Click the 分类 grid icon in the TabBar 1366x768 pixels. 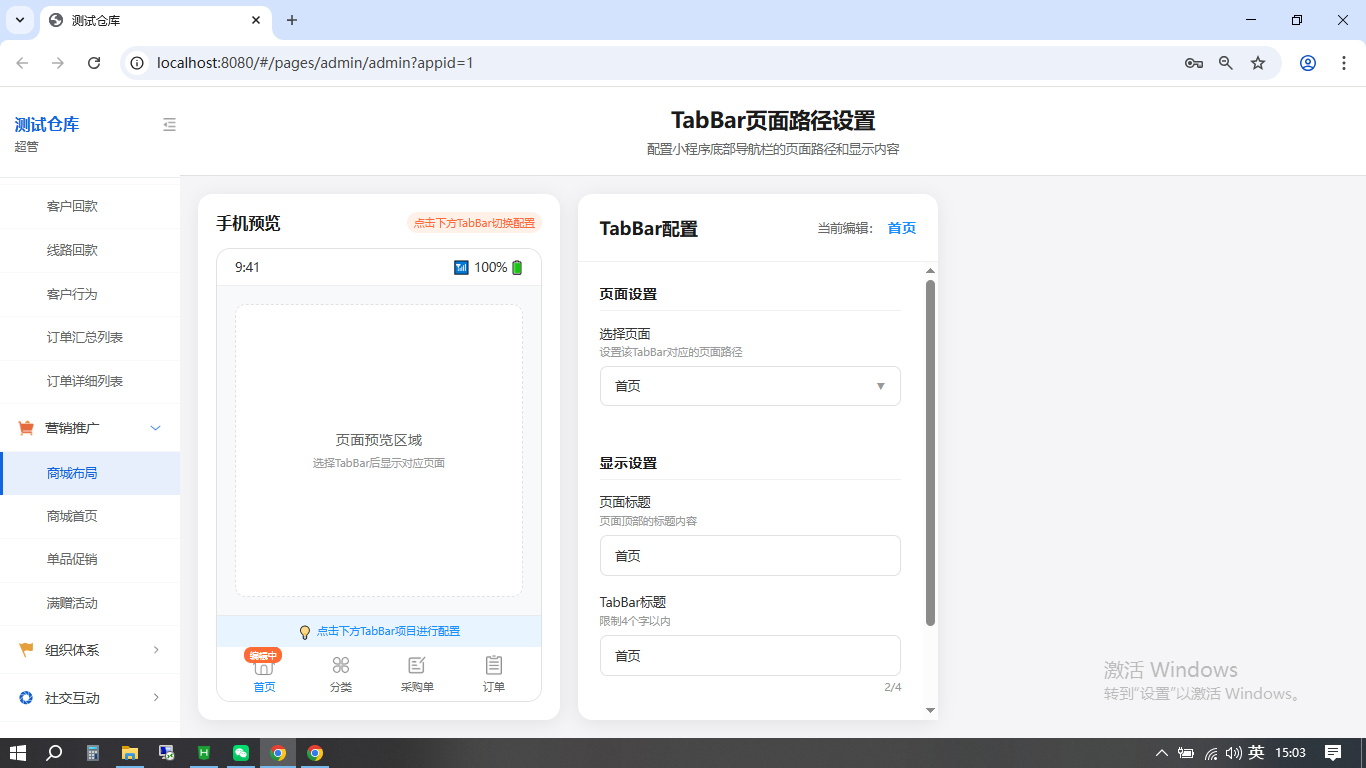coord(340,665)
